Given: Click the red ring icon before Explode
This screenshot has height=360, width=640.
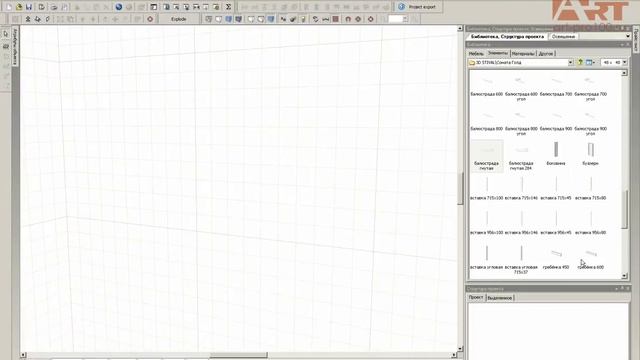Looking at the screenshot, I should point(150,19).
